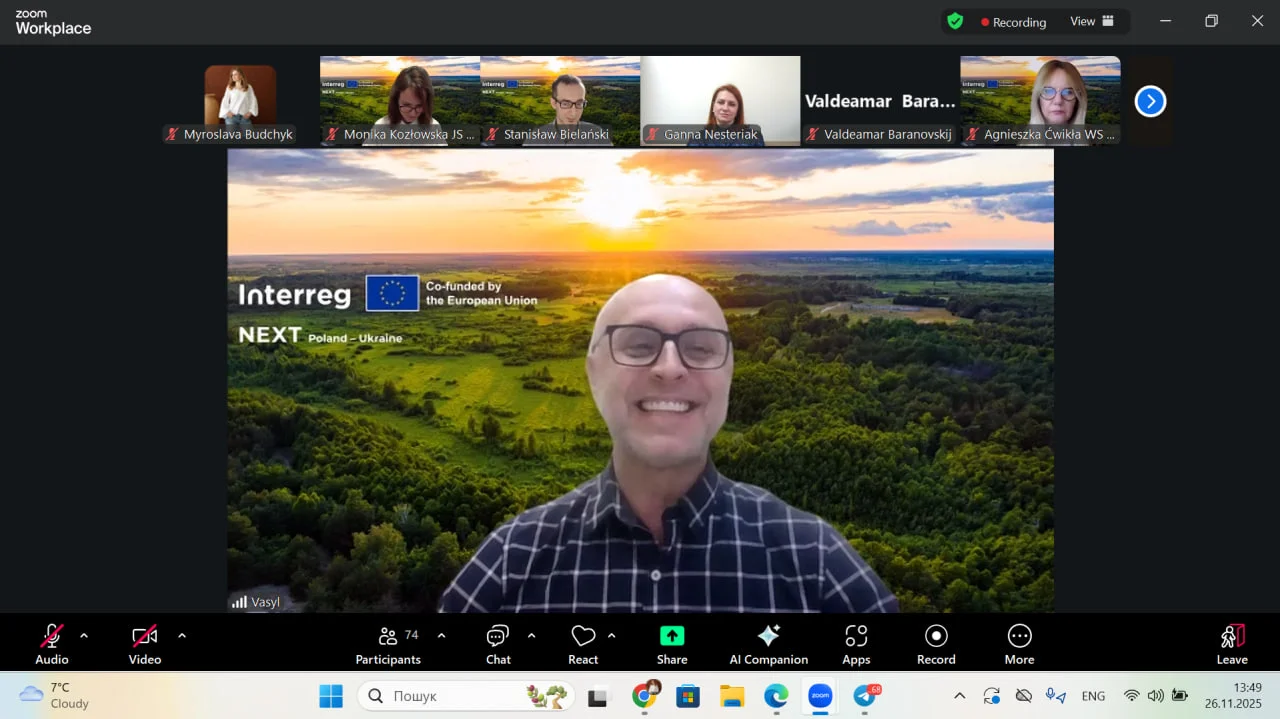Open the View layout menu
The width and height of the screenshot is (1280, 719).
(1092, 21)
